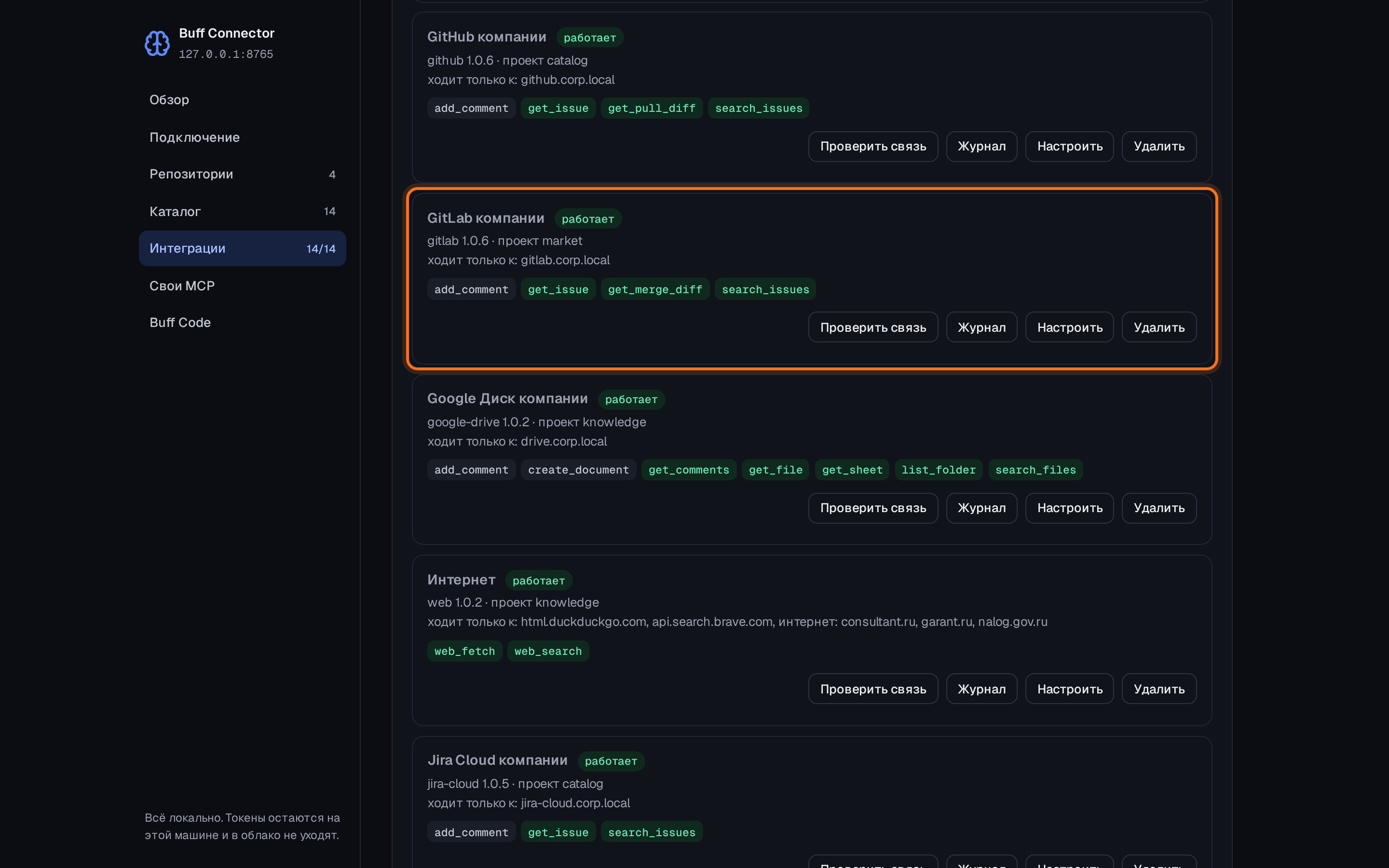1389x868 pixels.
Task: Open Журнал for GitLab компании
Action: 981,327
